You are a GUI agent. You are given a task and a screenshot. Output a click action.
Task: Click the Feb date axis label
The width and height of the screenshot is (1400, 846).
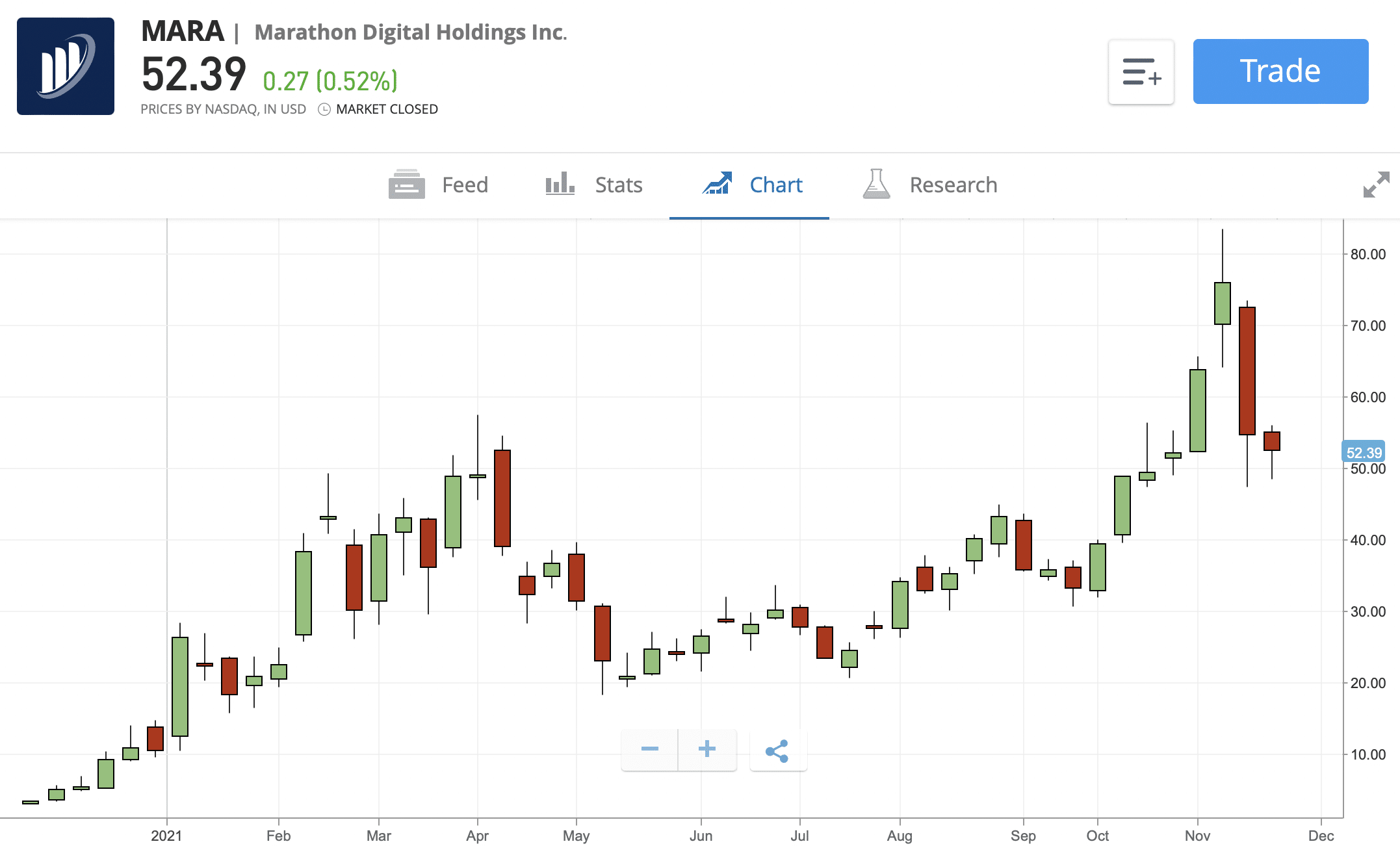coord(278,836)
